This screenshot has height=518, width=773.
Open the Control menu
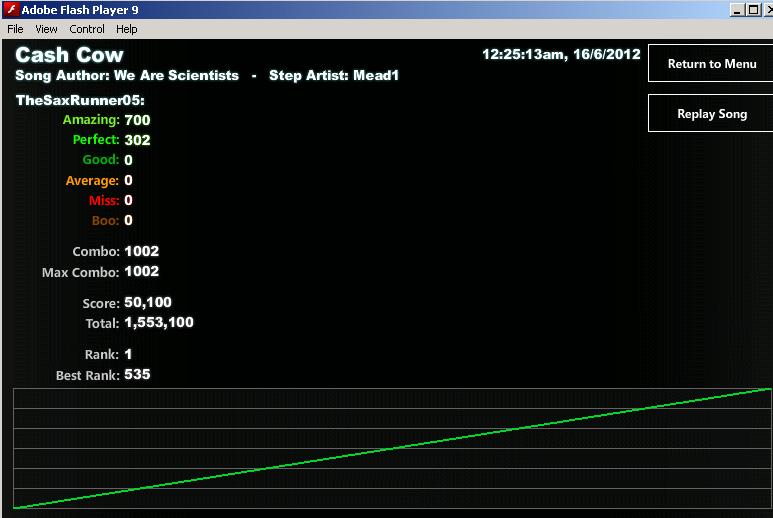87,29
